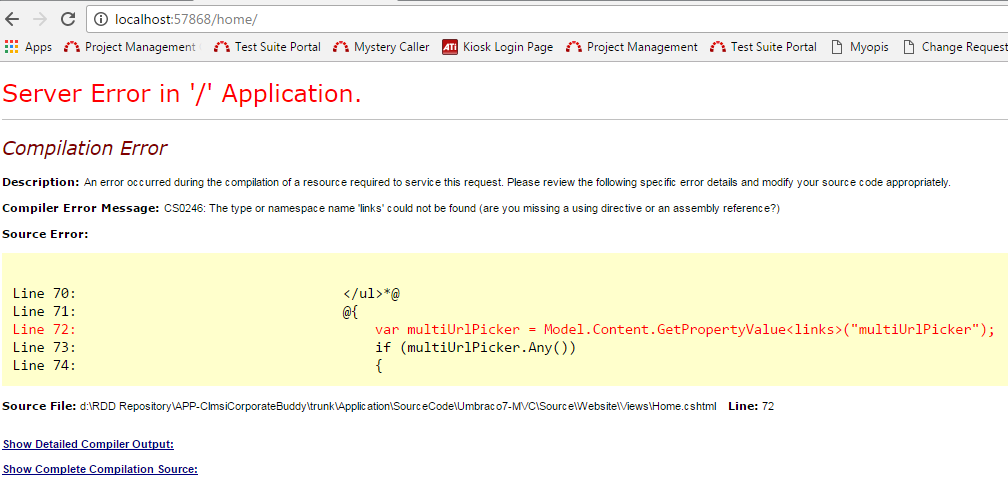The height and width of the screenshot is (503, 1008).
Task: Click the Myopis page document icon
Action: 836,47
